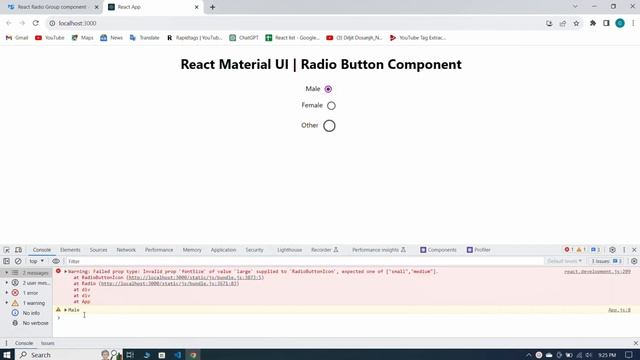Screen dimensions: 640x360
Task: Open the extensions puzzle icon
Action: [593, 23]
